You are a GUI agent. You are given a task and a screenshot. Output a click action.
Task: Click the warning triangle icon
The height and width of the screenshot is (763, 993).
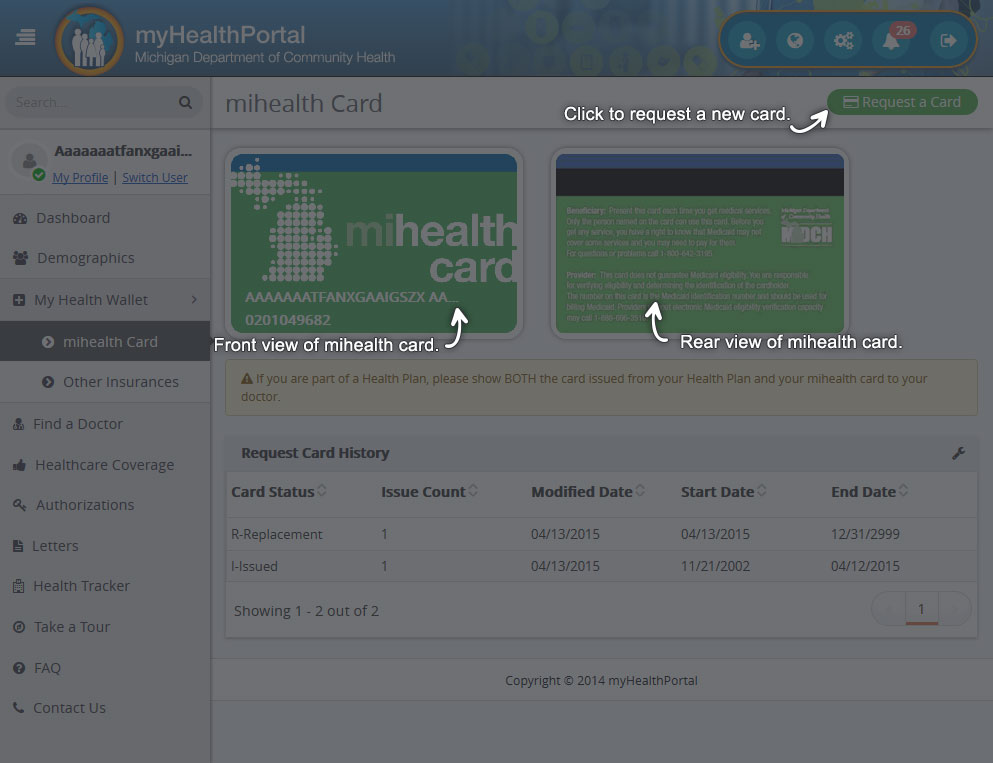[247, 379]
